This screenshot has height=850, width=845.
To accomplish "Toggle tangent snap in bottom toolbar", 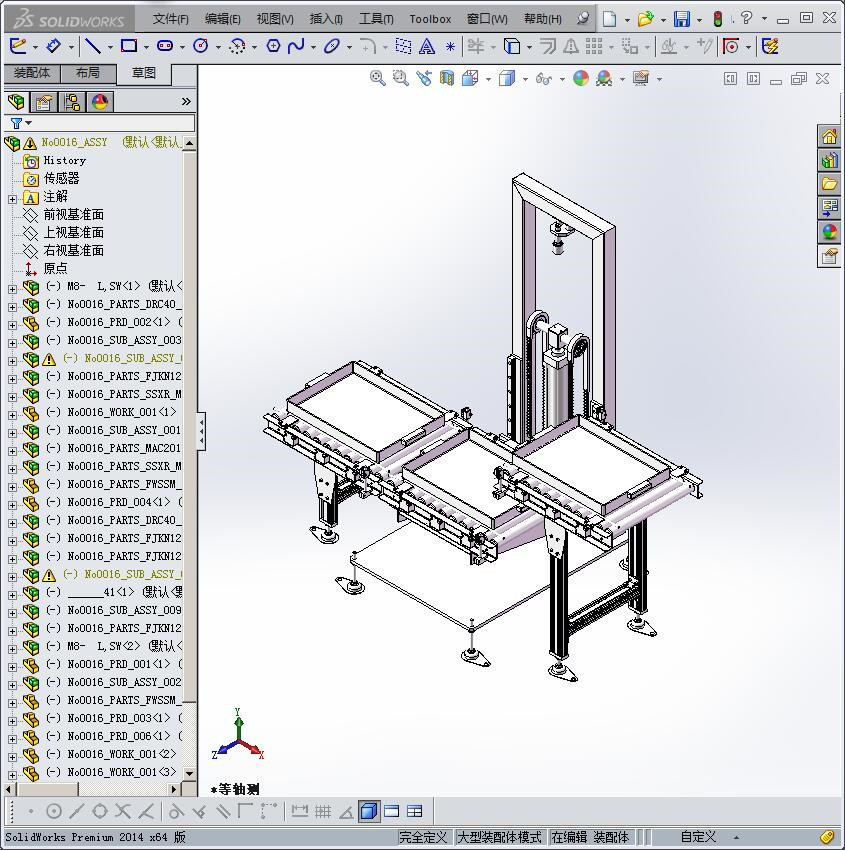I will click(x=176, y=811).
